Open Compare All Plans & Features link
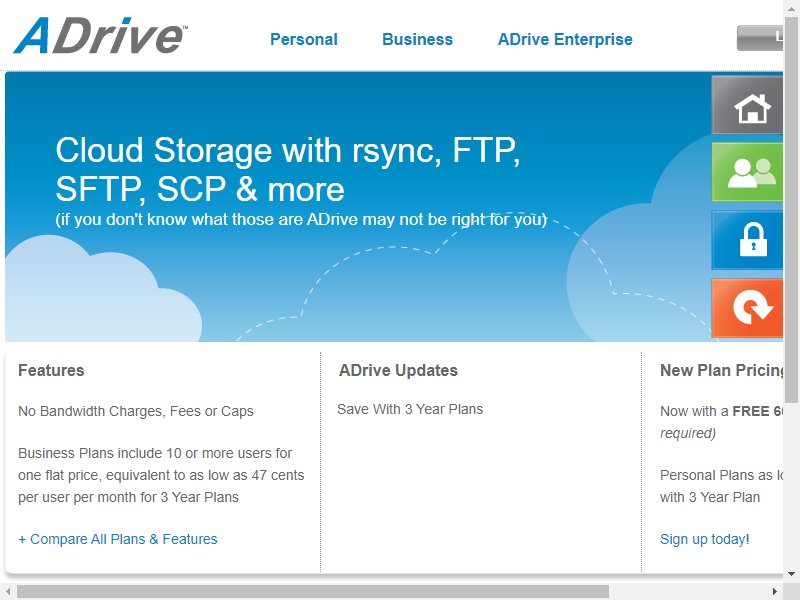Screen dimensions: 800x600 point(118,539)
